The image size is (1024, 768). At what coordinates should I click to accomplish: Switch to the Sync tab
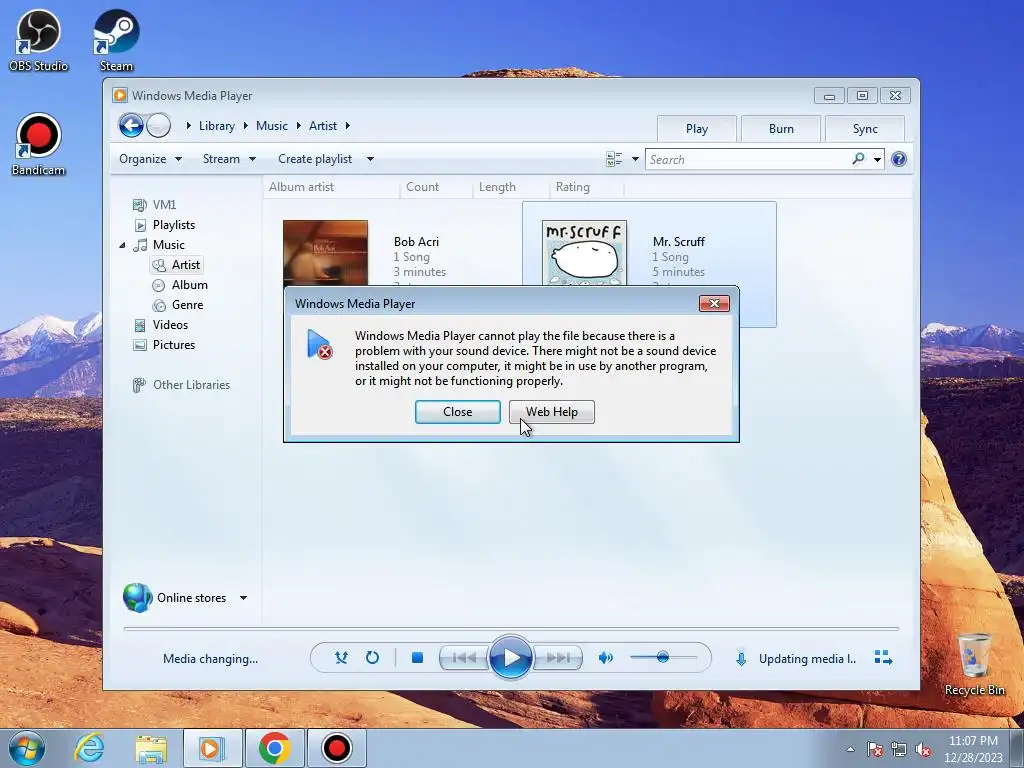865,129
